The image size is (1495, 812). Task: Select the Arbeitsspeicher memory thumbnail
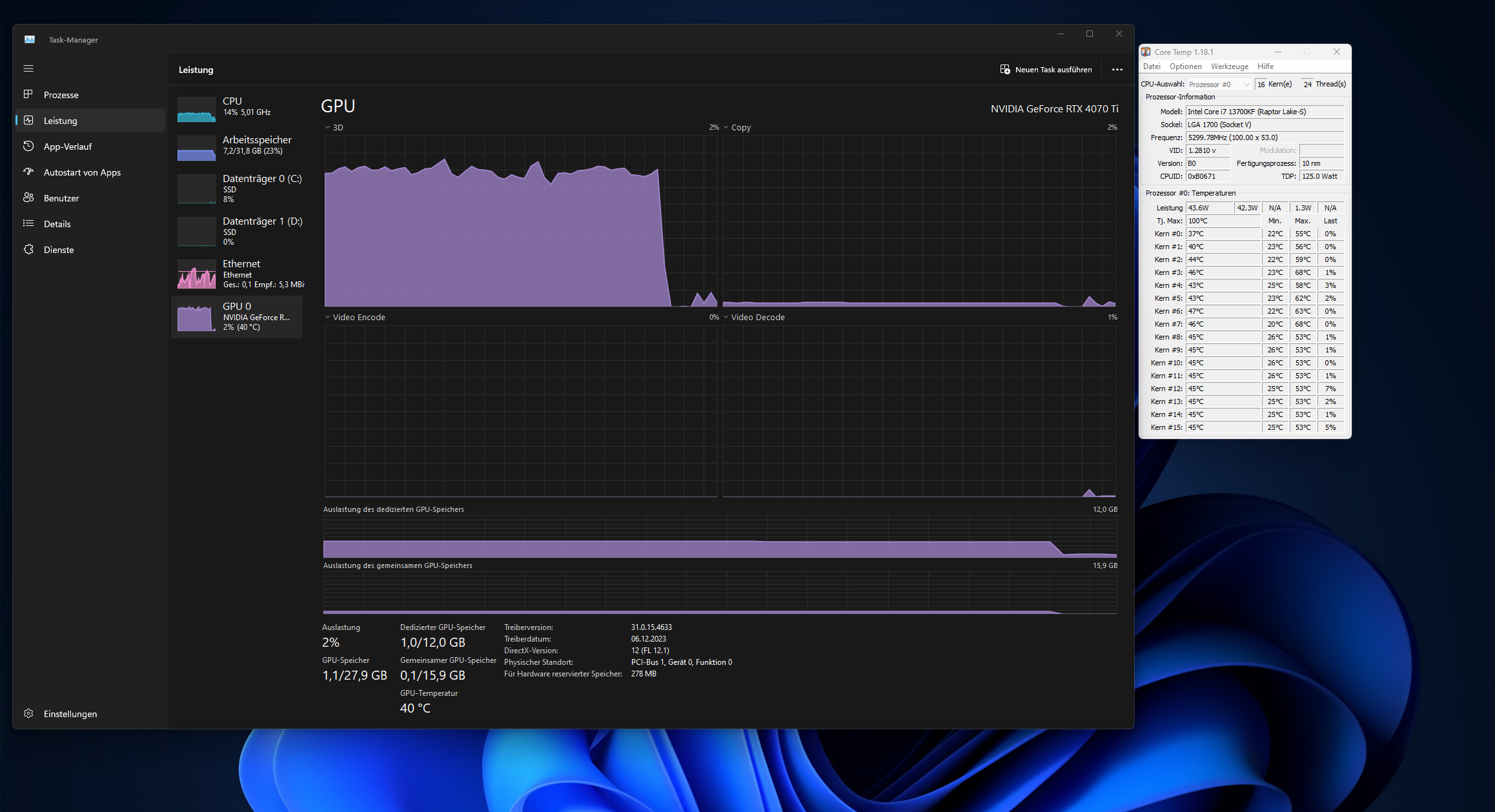click(x=196, y=148)
